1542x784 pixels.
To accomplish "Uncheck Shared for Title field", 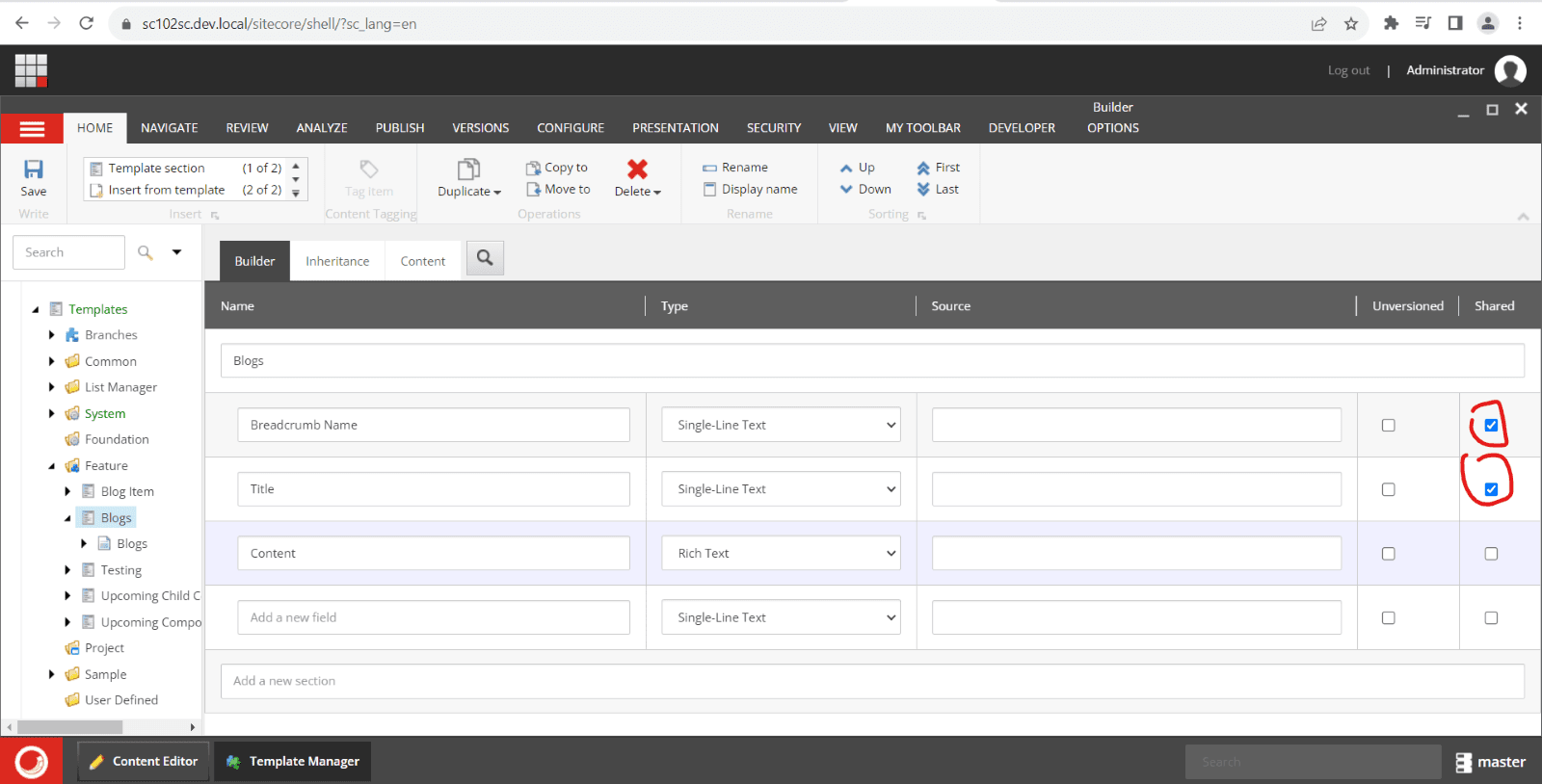I will coord(1491,489).
